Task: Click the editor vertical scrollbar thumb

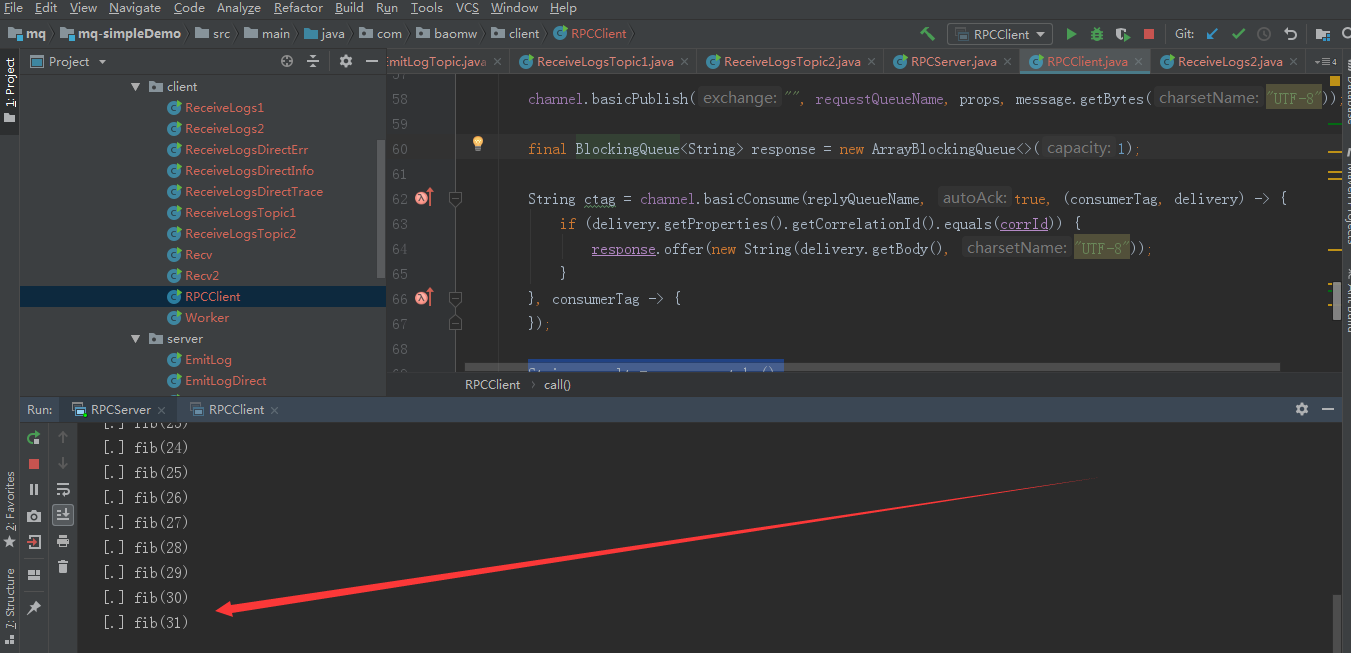Action: pos(1336,301)
